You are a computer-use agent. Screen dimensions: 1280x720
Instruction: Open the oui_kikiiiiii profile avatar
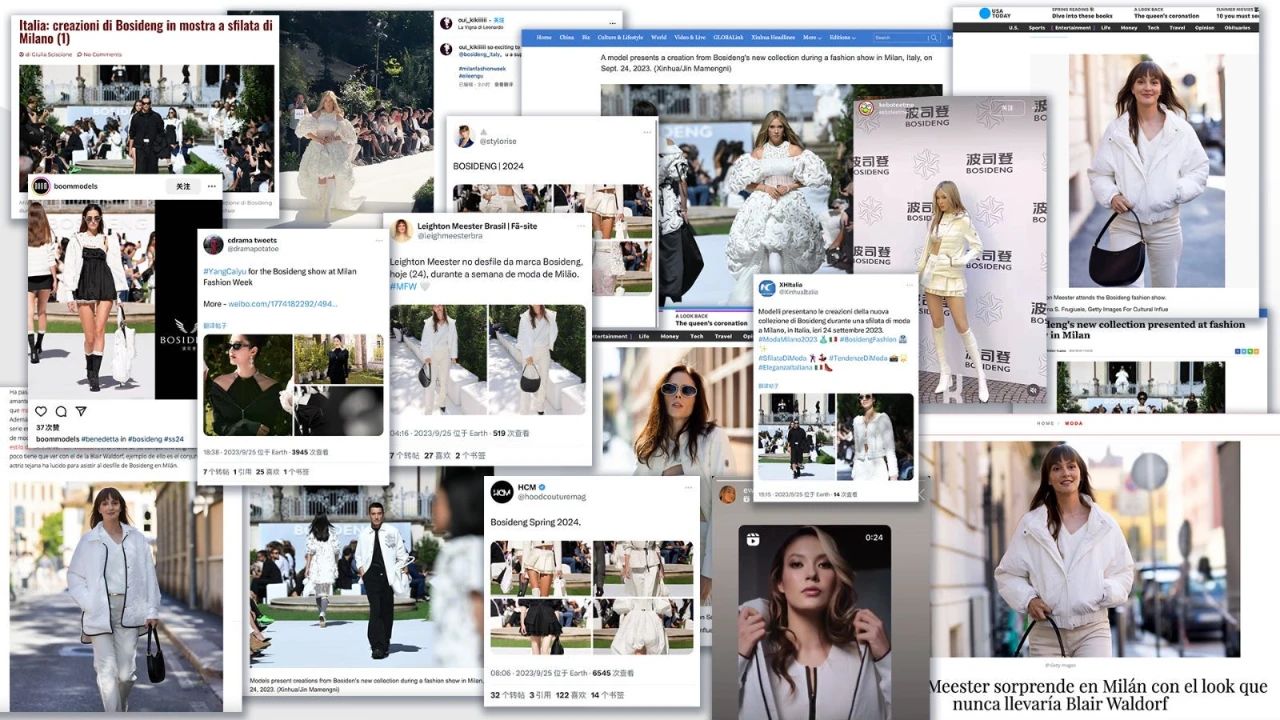(445, 22)
